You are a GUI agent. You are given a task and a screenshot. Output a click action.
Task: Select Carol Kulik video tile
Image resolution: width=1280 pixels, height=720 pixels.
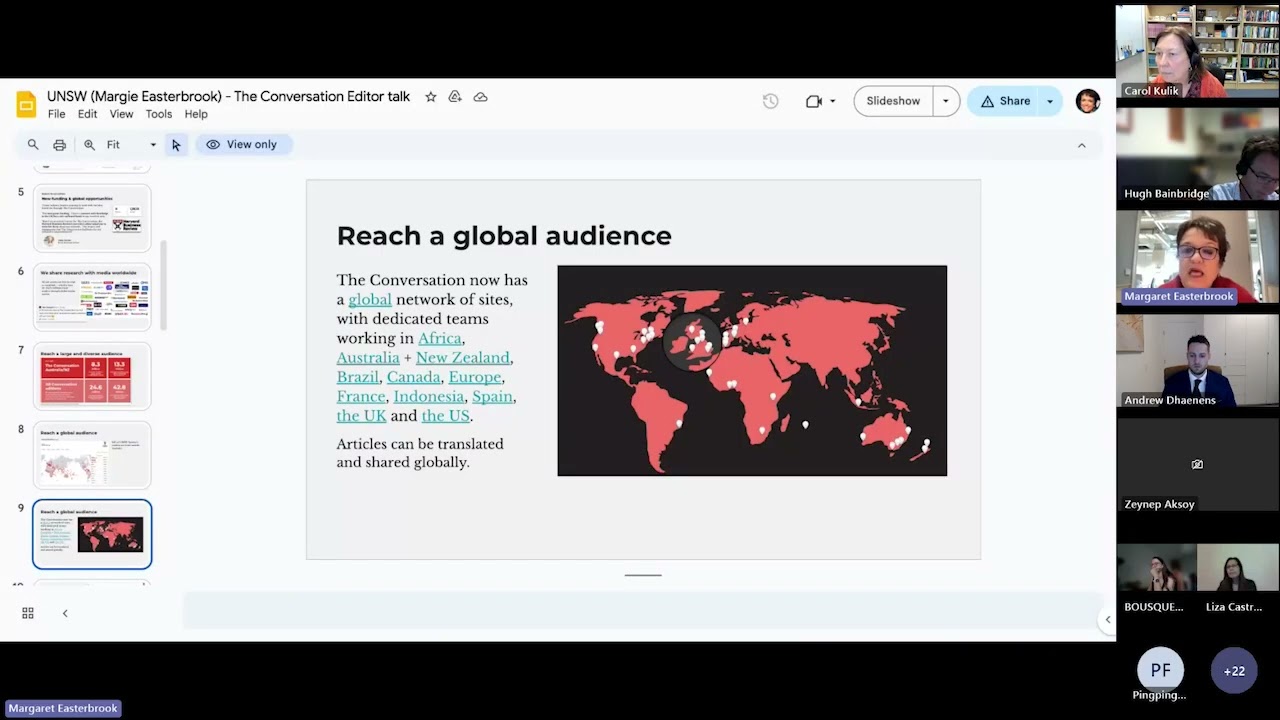1198,52
